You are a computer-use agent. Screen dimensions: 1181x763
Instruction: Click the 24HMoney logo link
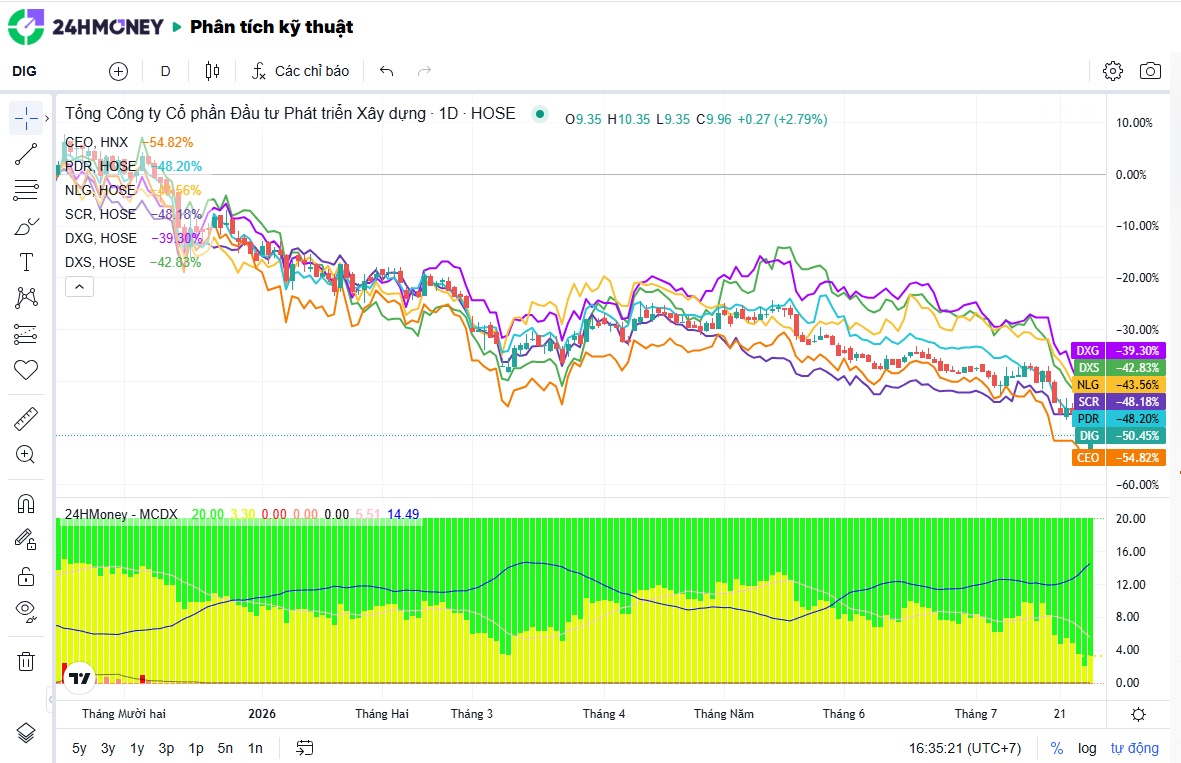pos(86,27)
